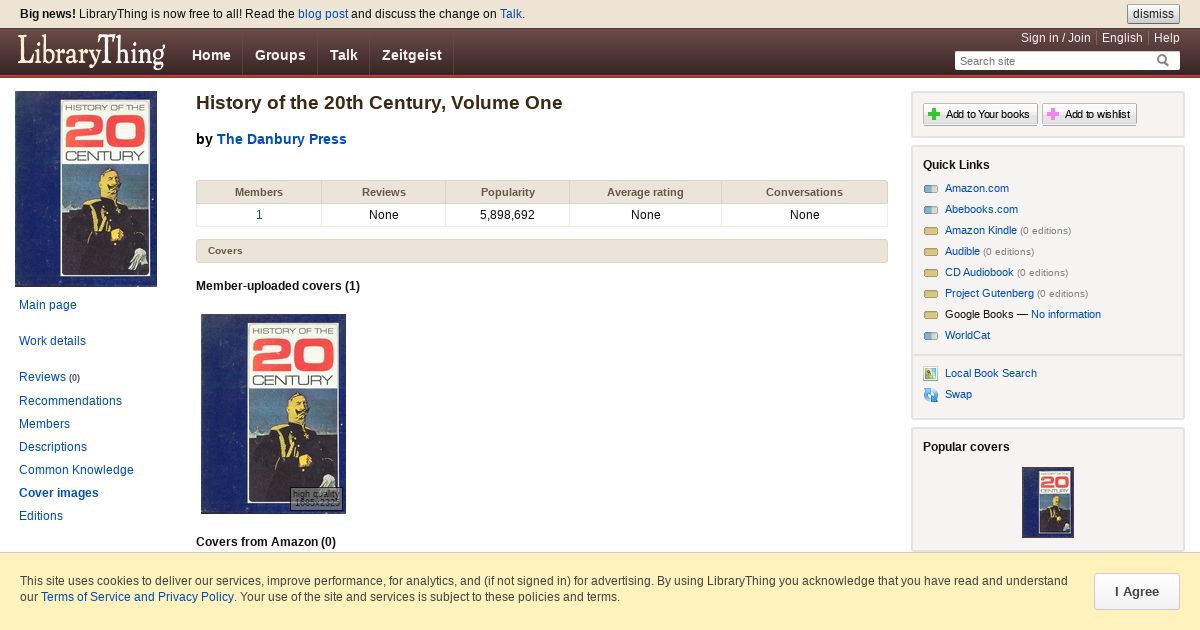Open the Audible quick link

(962, 251)
